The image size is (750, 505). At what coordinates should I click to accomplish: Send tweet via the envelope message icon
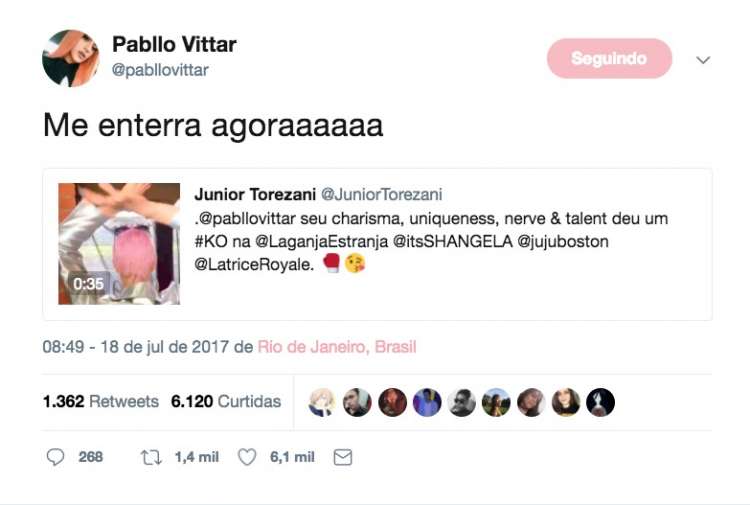point(342,457)
